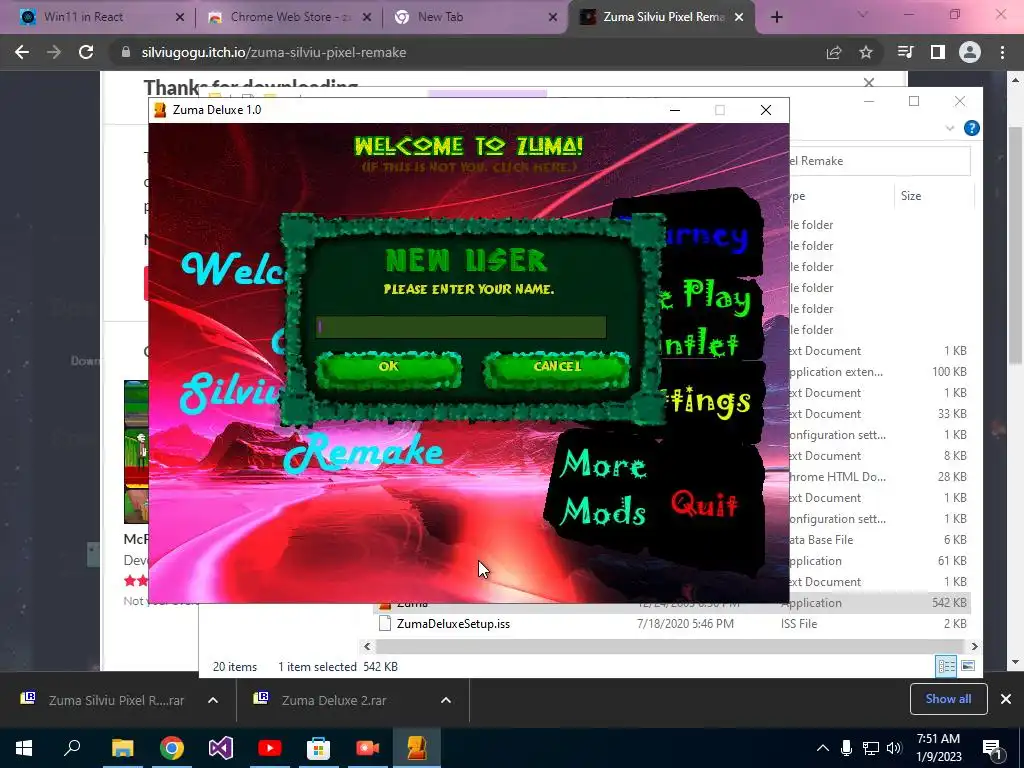
Task: Switch to the Chrome Web Store tab
Action: (x=291, y=17)
